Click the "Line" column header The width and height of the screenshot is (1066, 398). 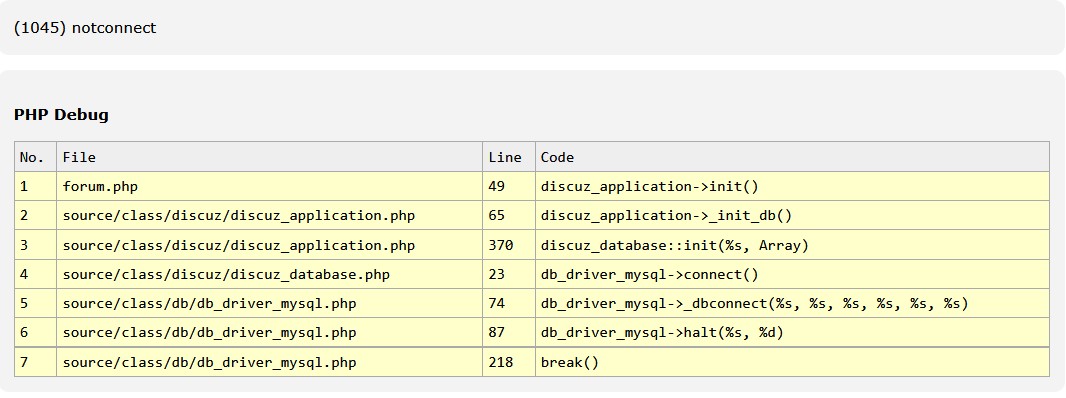click(509, 157)
